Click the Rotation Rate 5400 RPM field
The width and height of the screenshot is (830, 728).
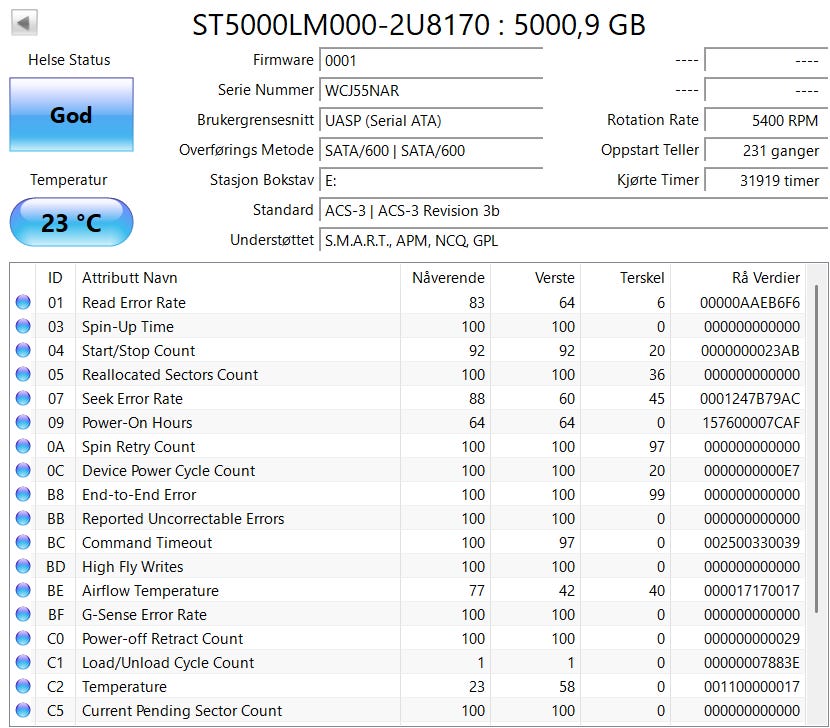tap(764, 121)
